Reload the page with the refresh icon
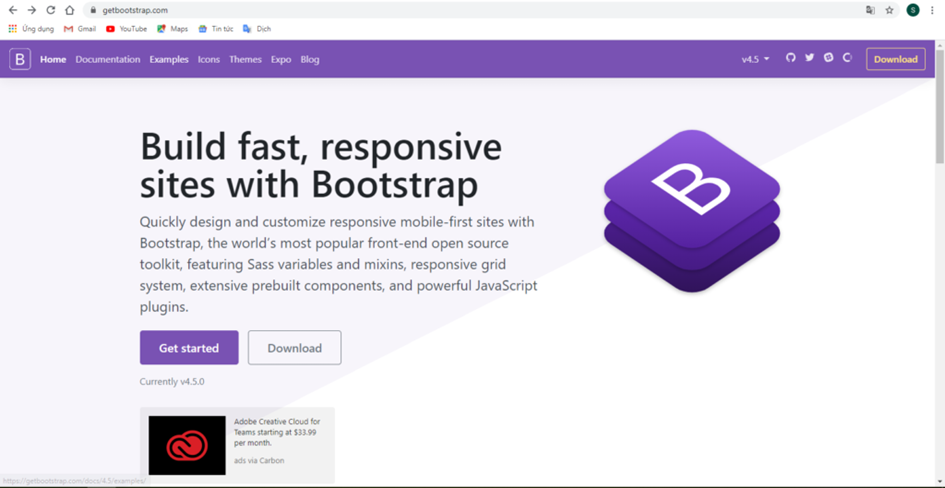Screen dimensions: 945x488 [51, 10]
